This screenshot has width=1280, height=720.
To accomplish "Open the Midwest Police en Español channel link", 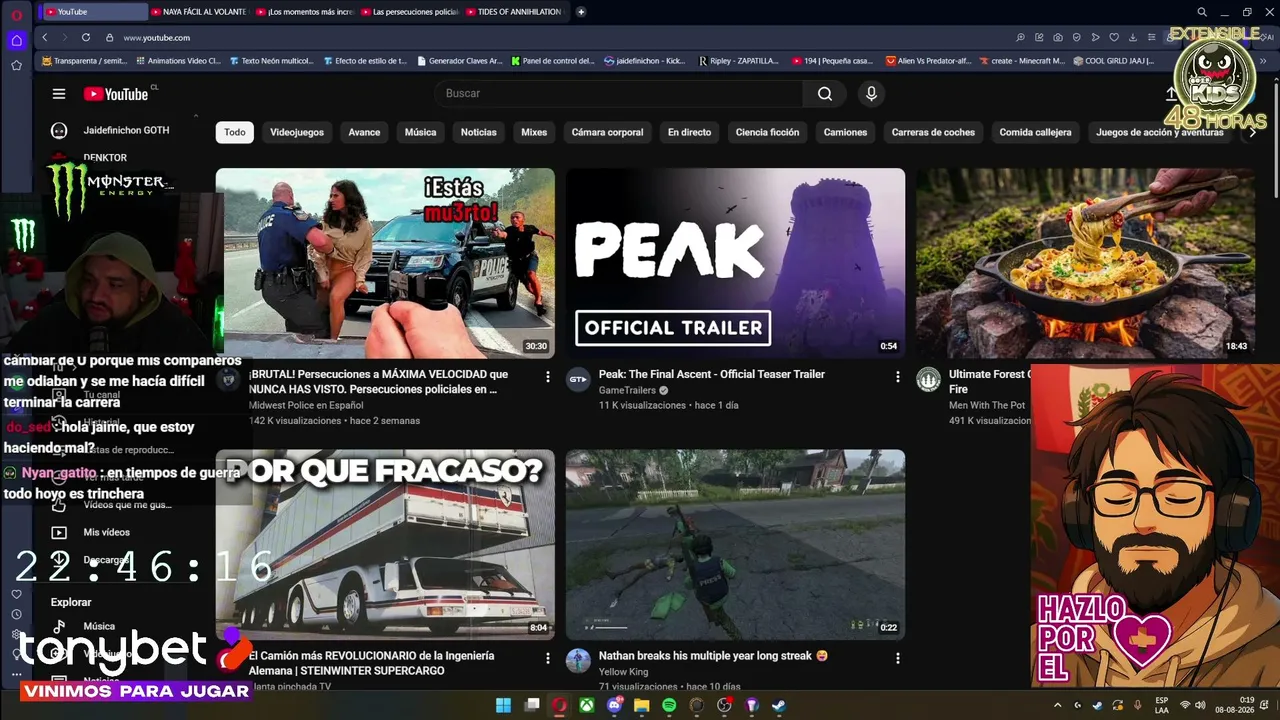I will pos(306,406).
